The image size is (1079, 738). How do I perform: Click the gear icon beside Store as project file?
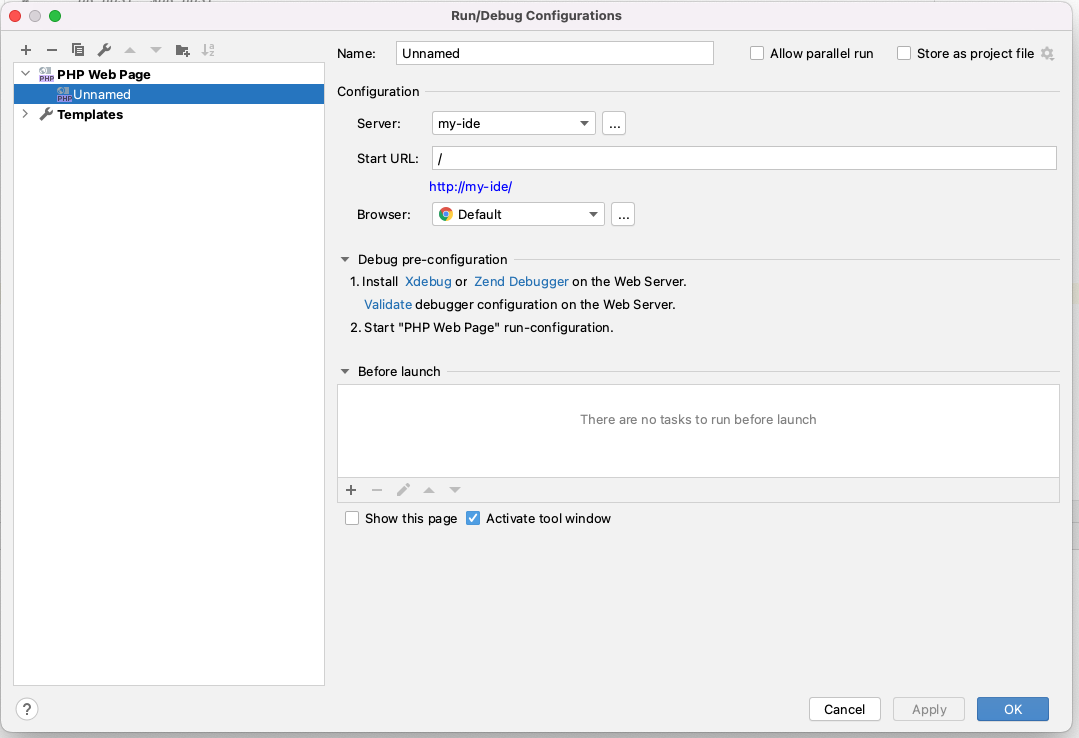tap(1047, 53)
